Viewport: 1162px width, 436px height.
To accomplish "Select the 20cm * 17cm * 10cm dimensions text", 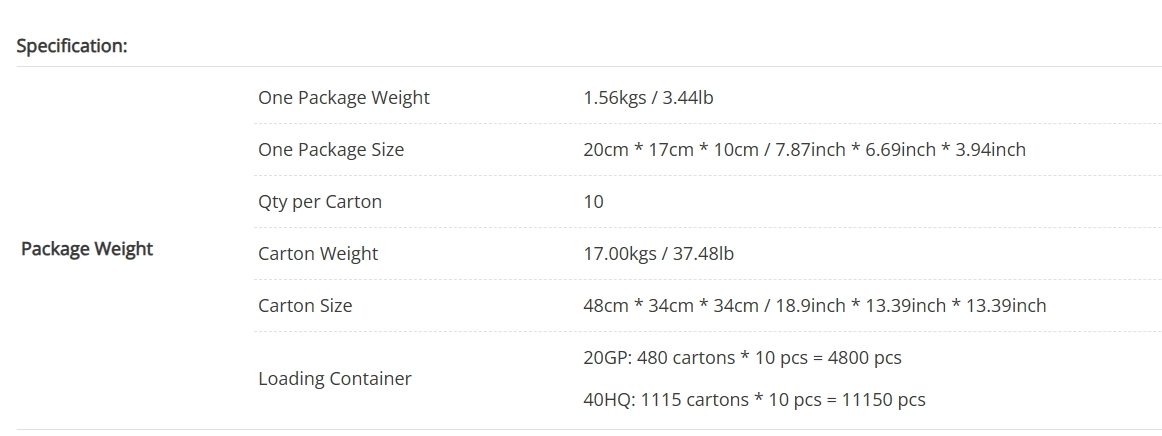I will 671,150.
